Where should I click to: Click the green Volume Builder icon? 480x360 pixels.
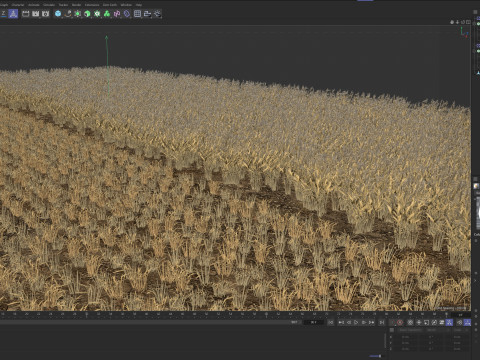click(x=107, y=14)
